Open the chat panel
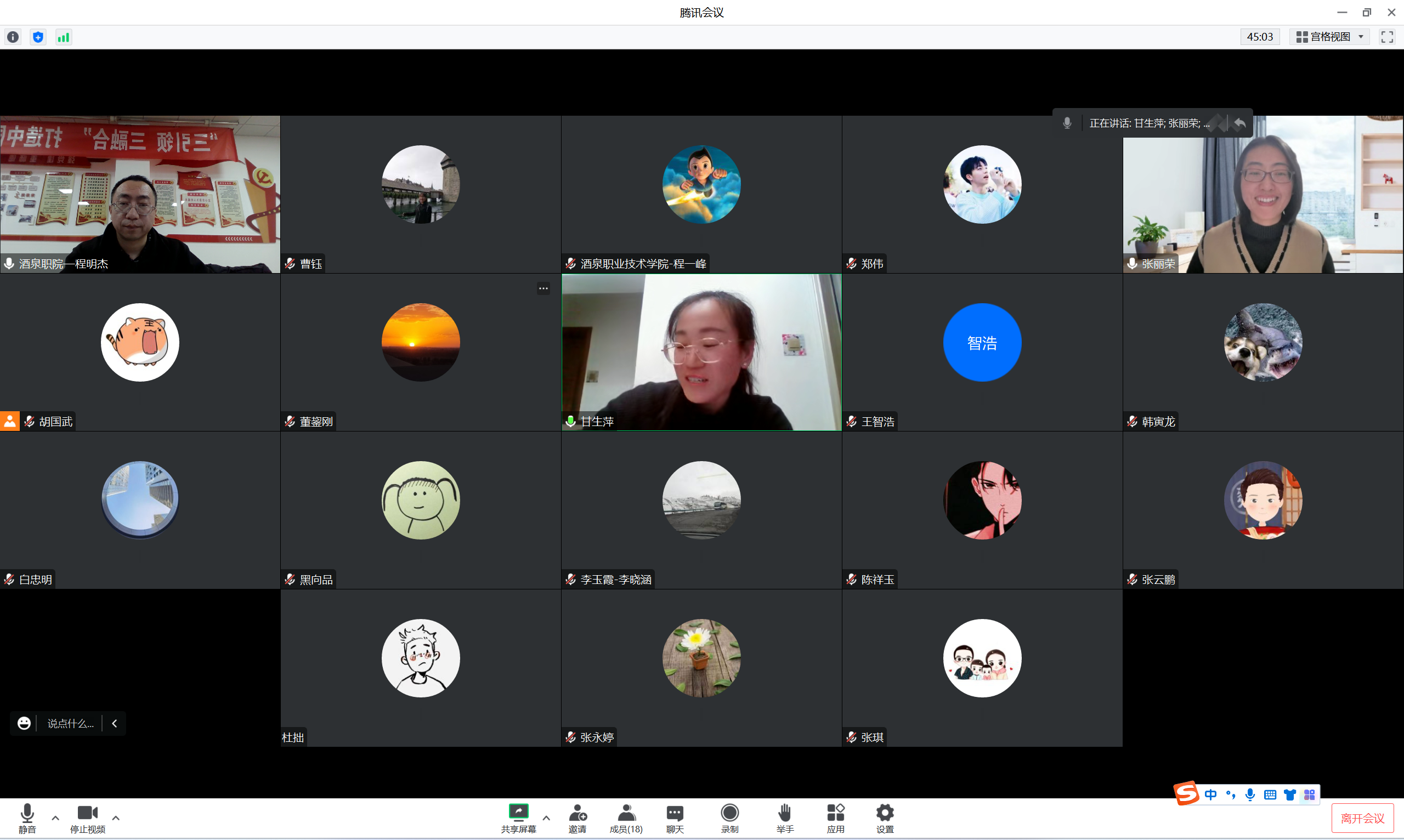The image size is (1404, 840). tap(674, 818)
